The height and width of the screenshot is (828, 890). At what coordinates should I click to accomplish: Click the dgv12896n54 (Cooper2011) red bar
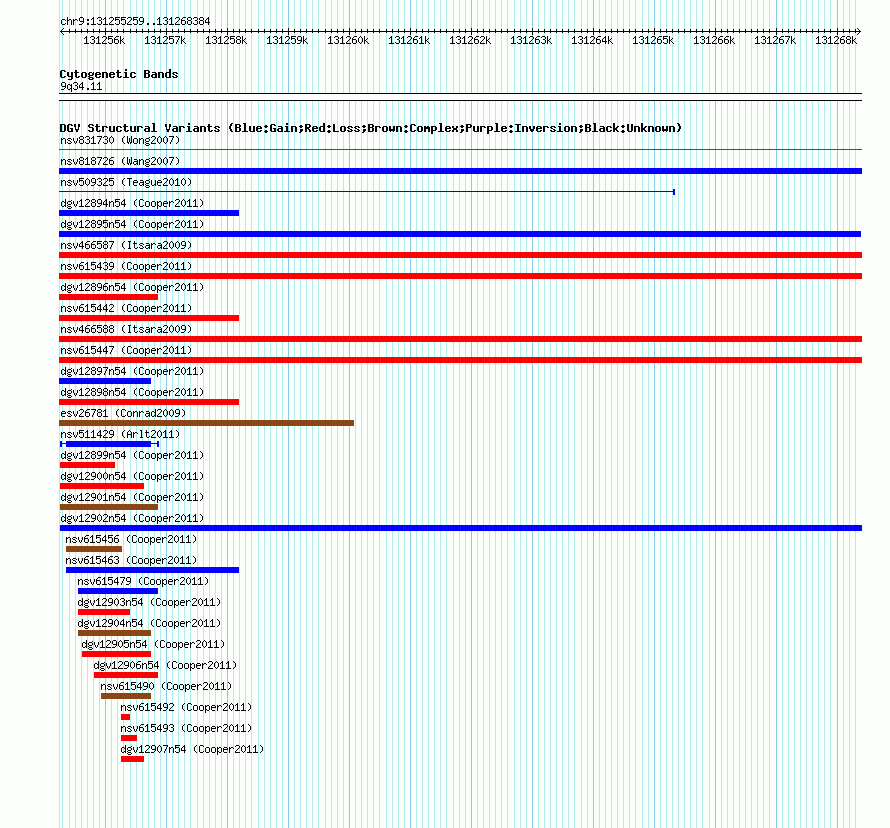(108, 297)
